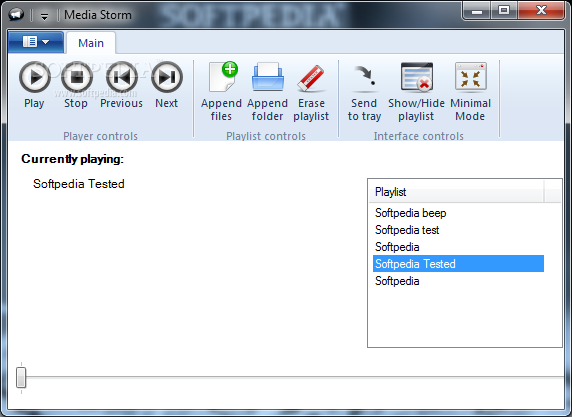Select the last 'Softpedia' playlist entry

458,281
